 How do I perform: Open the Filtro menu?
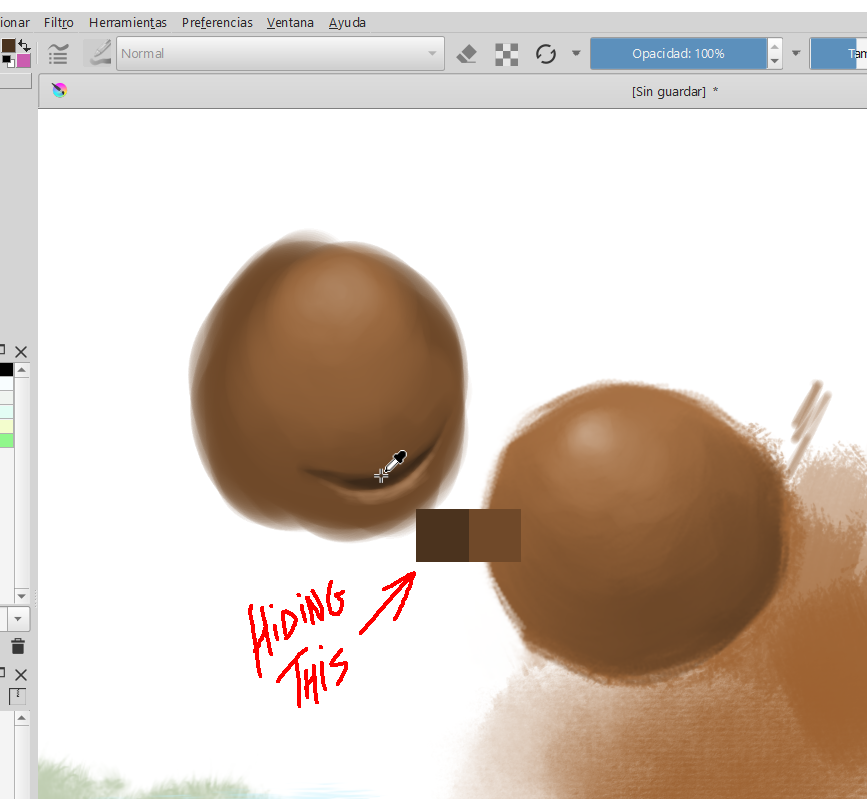coord(58,22)
